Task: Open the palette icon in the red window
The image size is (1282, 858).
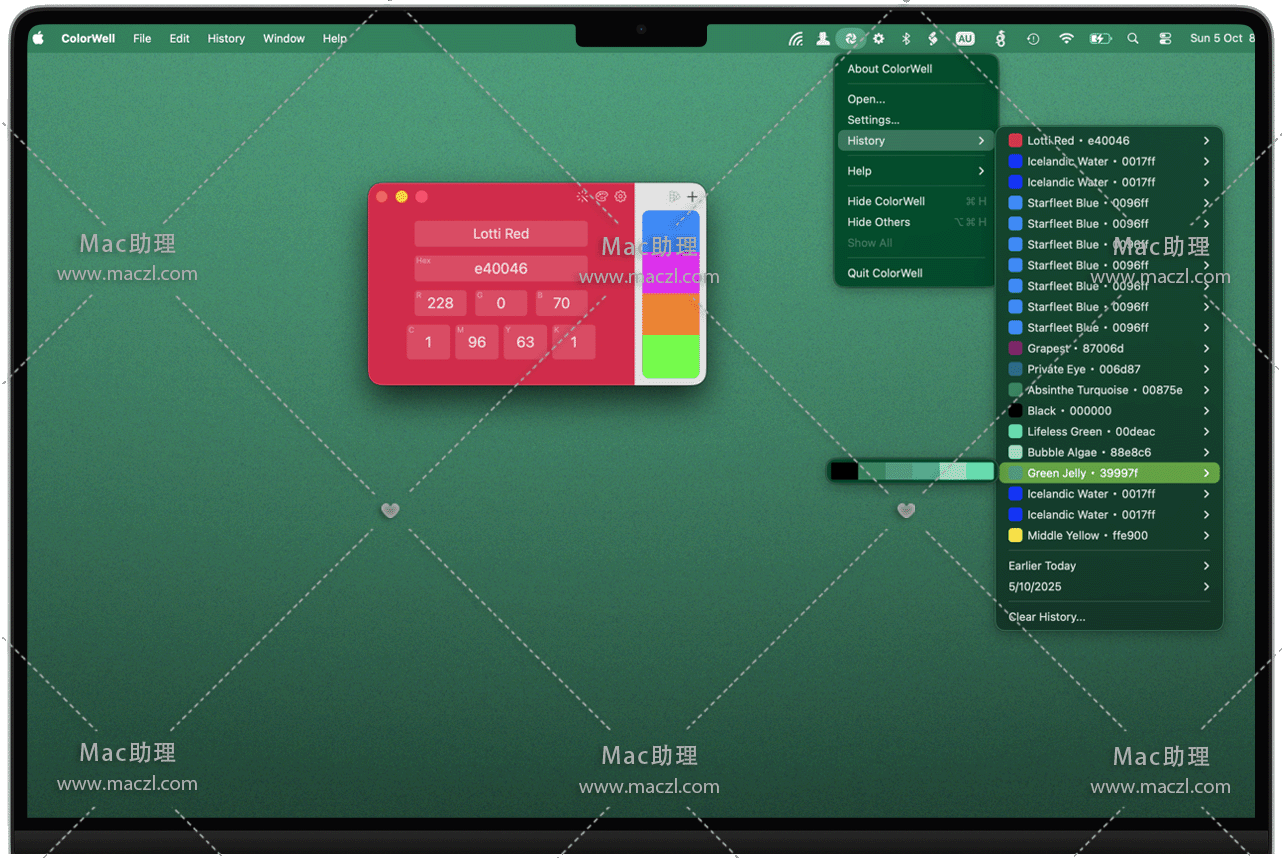Action: (602, 197)
